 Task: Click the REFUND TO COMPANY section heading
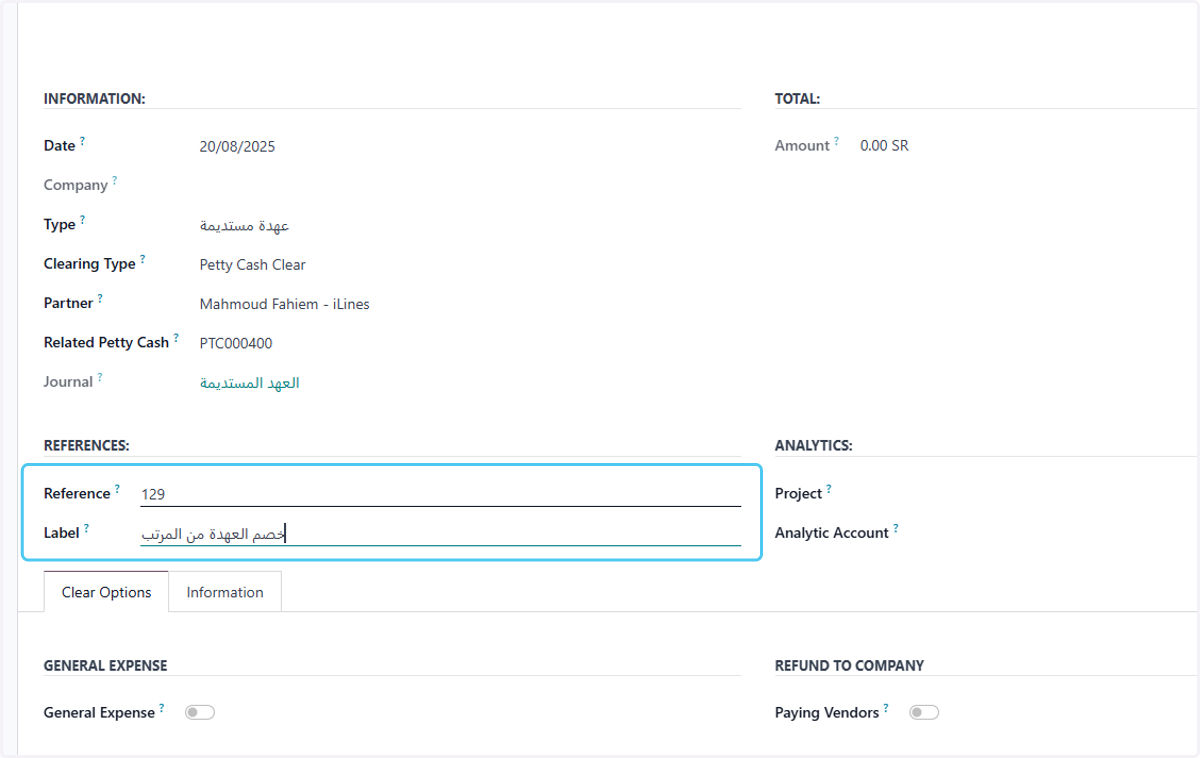[849, 665]
